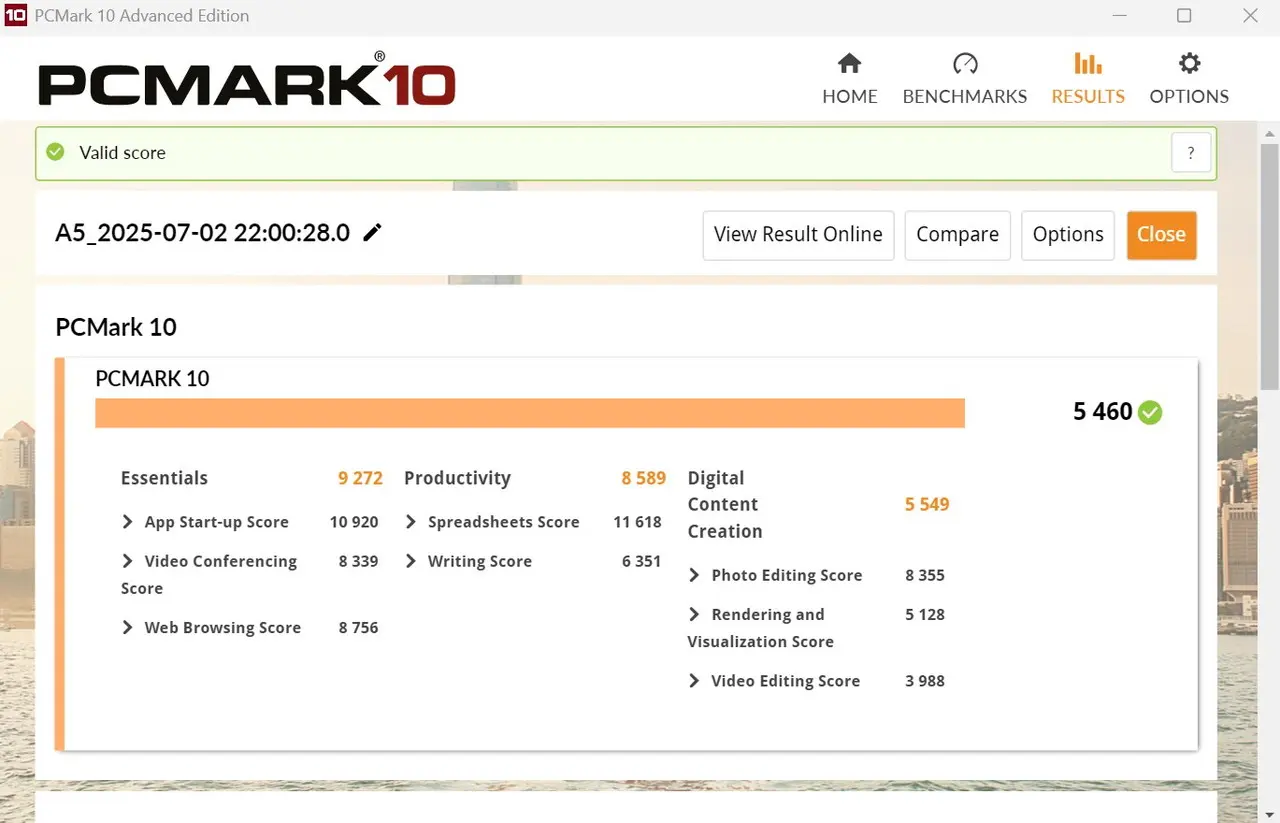The width and height of the screenshot is (1280, 823).
Task: Click the orange Close button
Action: point(1161,235)
